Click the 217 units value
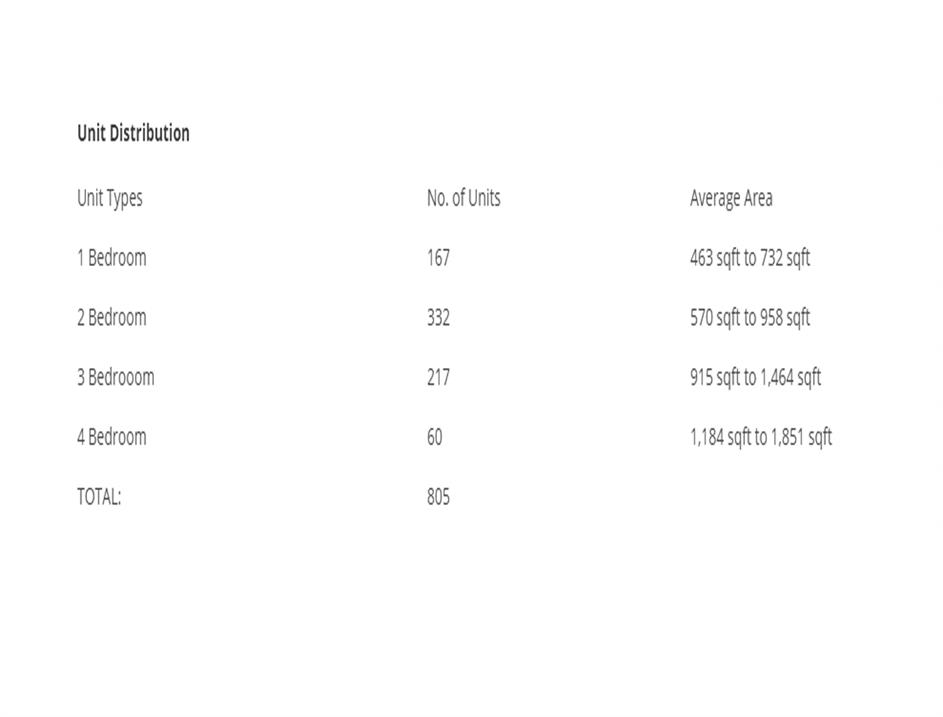 [x=438, y=378]
